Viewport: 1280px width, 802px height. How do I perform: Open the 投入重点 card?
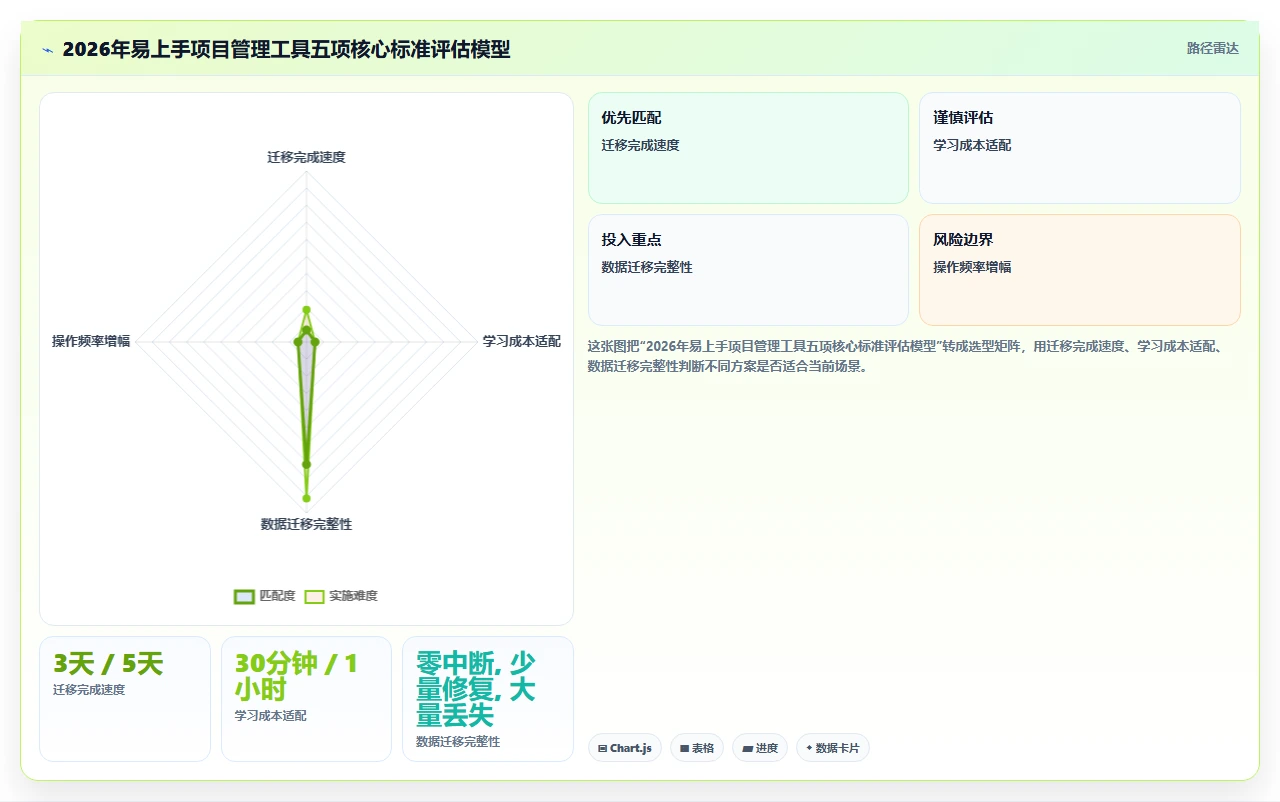(748, 270)
